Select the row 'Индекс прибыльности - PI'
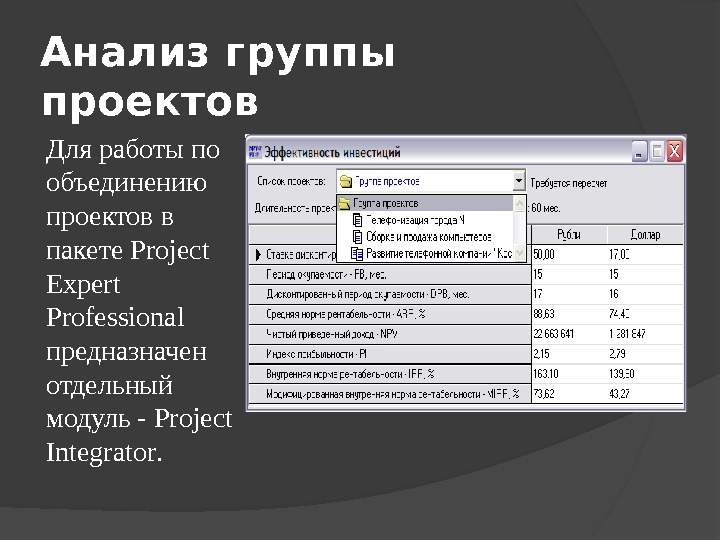This screenshot has height=540, width=720. point(390,354)
